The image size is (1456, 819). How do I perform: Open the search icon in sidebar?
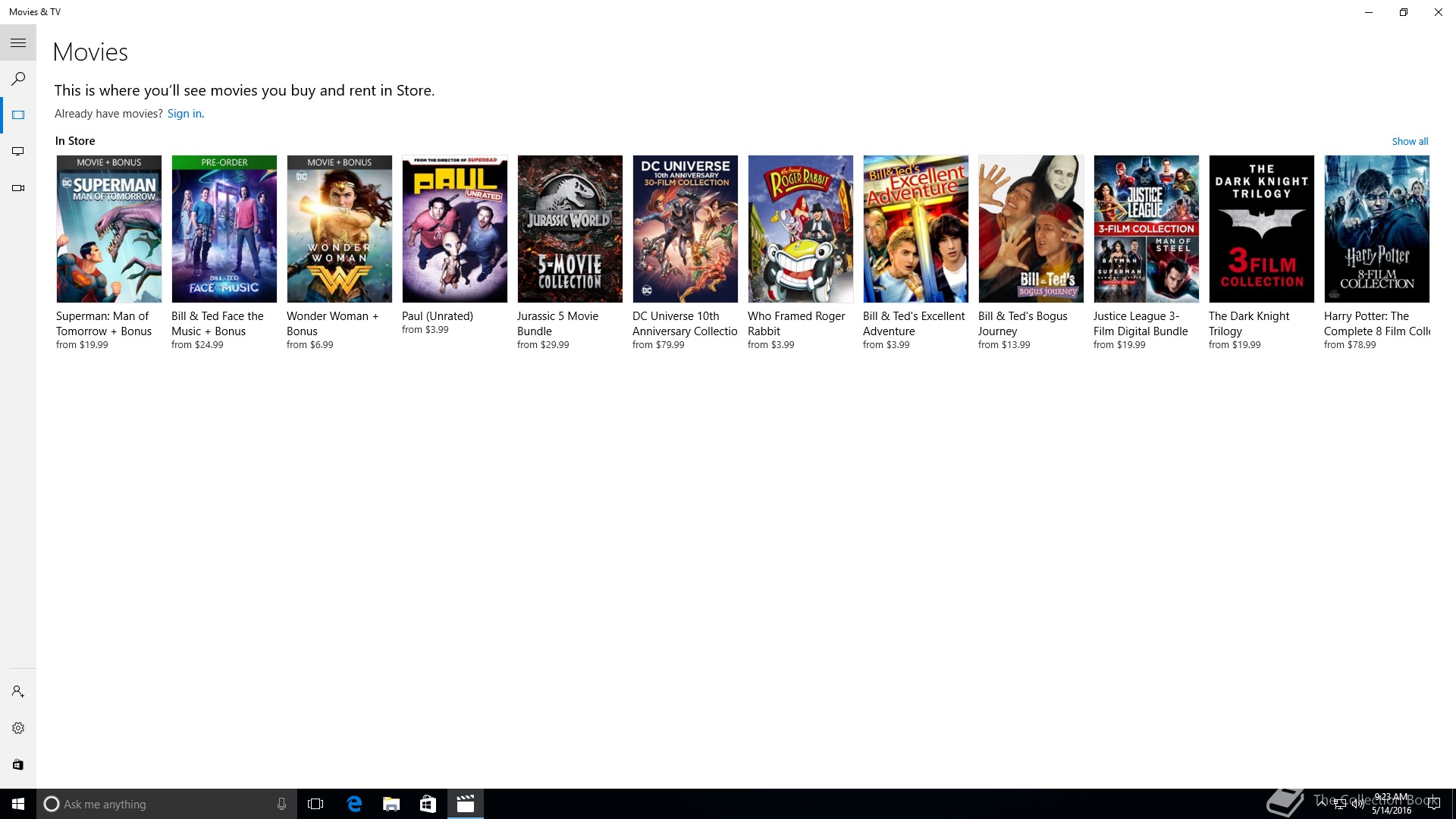point(18,79)
